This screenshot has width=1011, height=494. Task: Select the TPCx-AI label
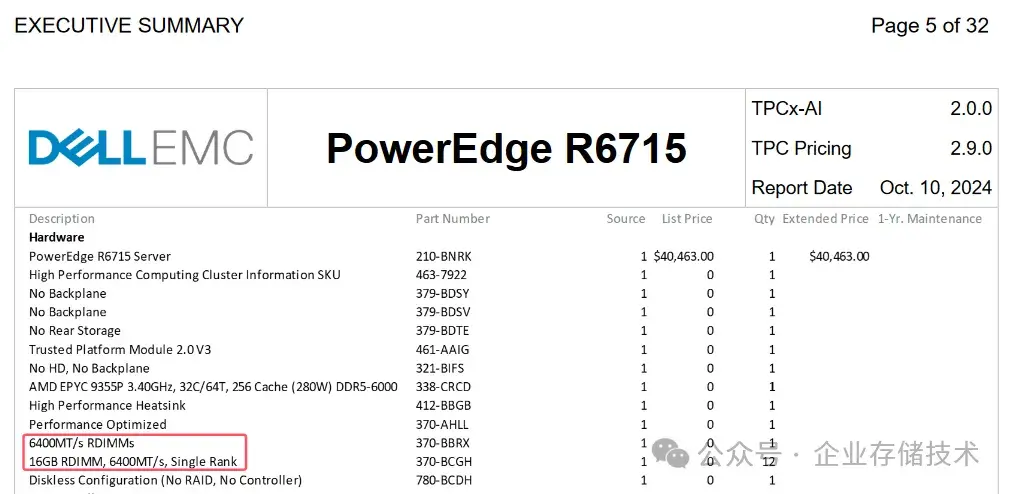(787, 108)
